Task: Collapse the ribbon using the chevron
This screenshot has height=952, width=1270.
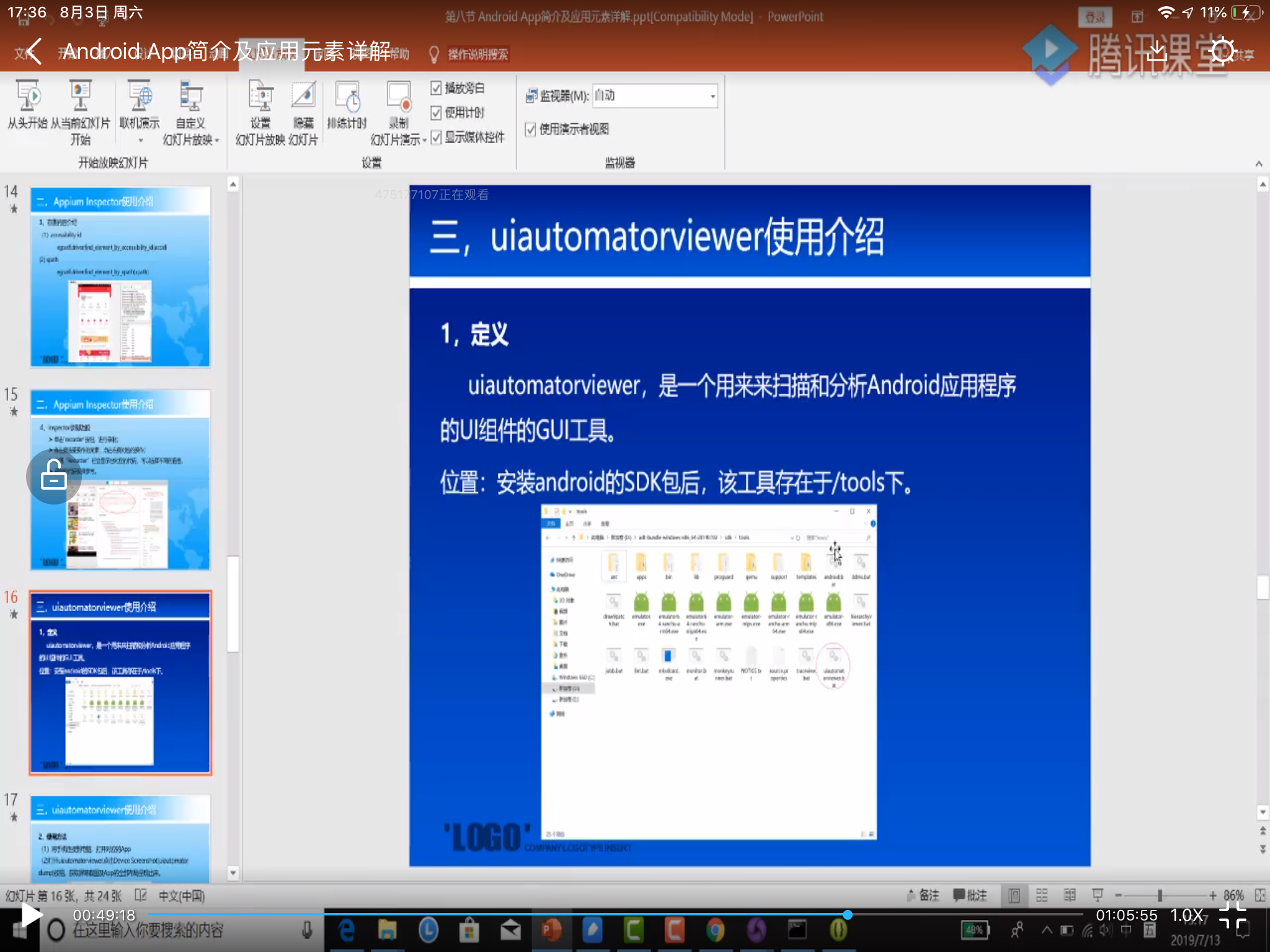Action: click(x=1259, y=164)
